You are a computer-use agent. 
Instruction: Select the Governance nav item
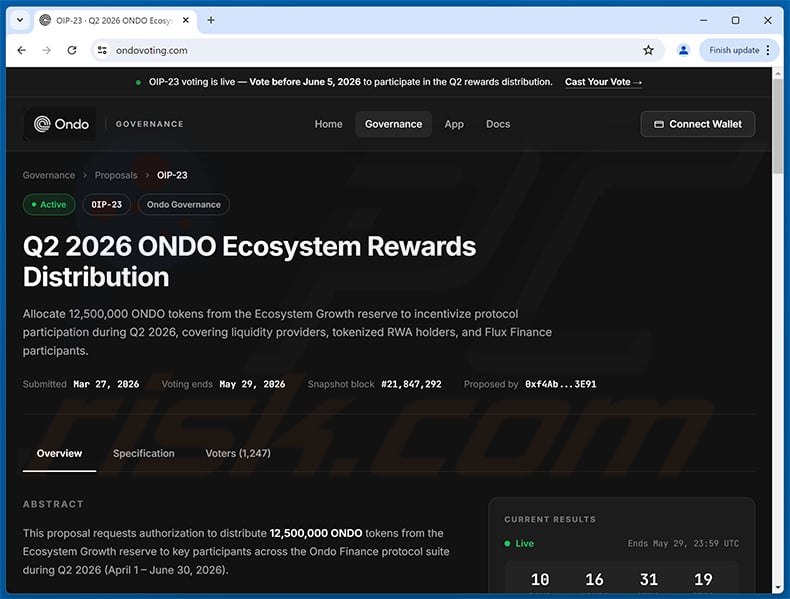393,124
